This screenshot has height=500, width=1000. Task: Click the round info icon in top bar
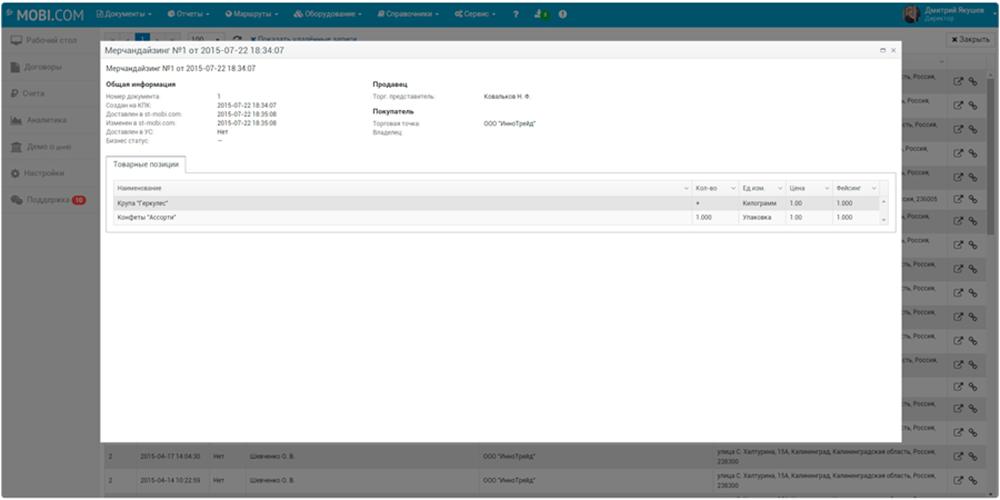tap(562, 15)
